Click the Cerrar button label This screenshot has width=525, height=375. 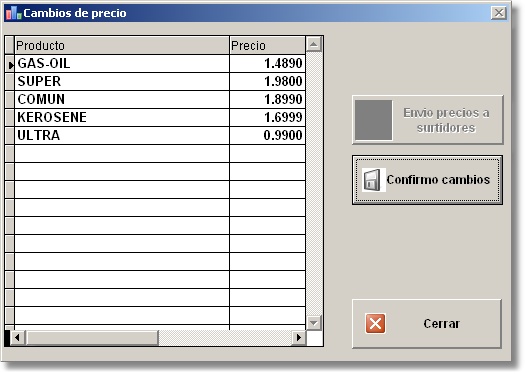(x=441, y=324)
